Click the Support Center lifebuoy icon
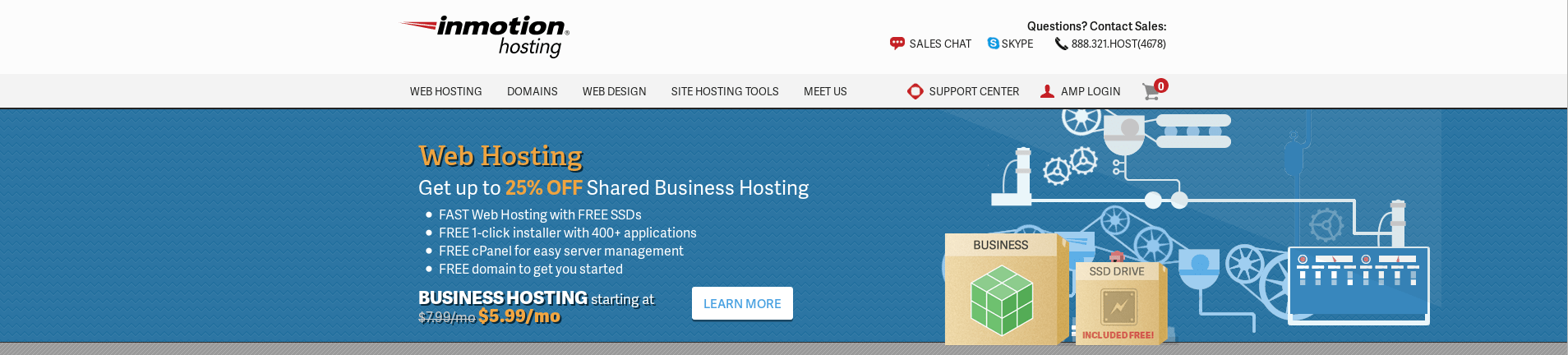 click(915, 91)
